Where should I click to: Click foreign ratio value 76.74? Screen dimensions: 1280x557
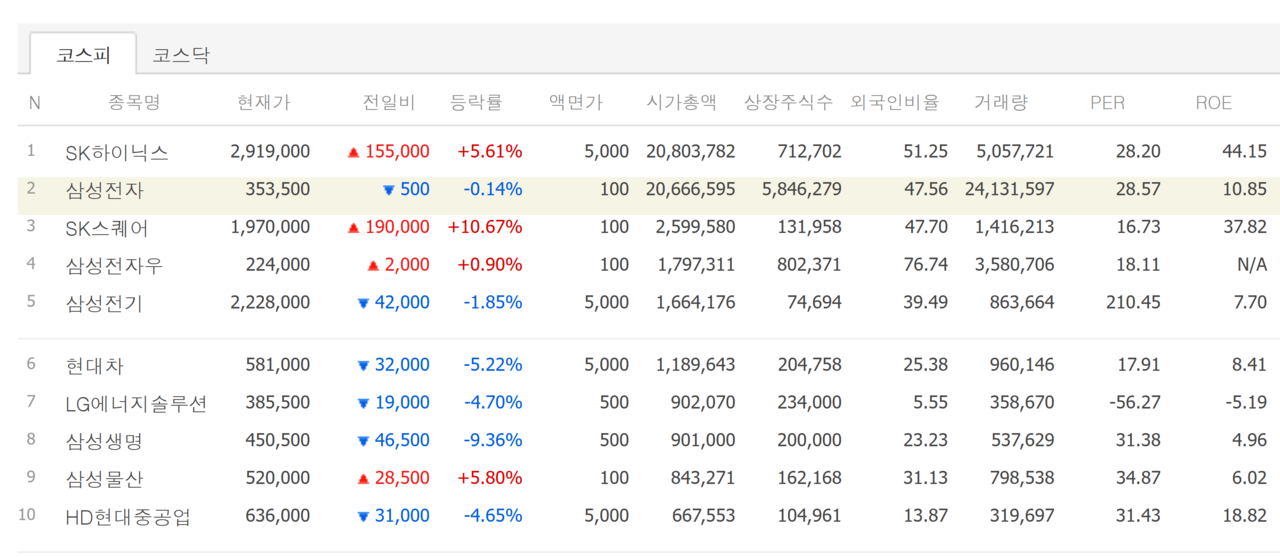(925, 265)
